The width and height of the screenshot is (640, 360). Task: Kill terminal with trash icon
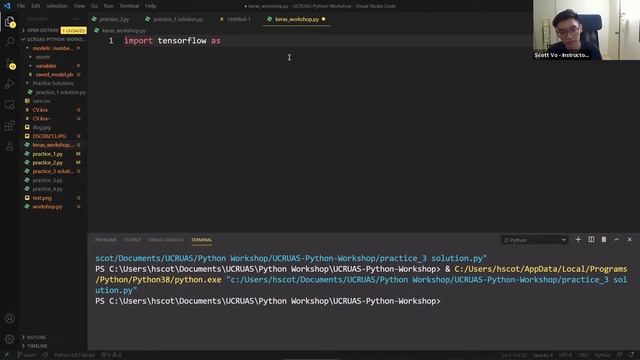(604, 240)
